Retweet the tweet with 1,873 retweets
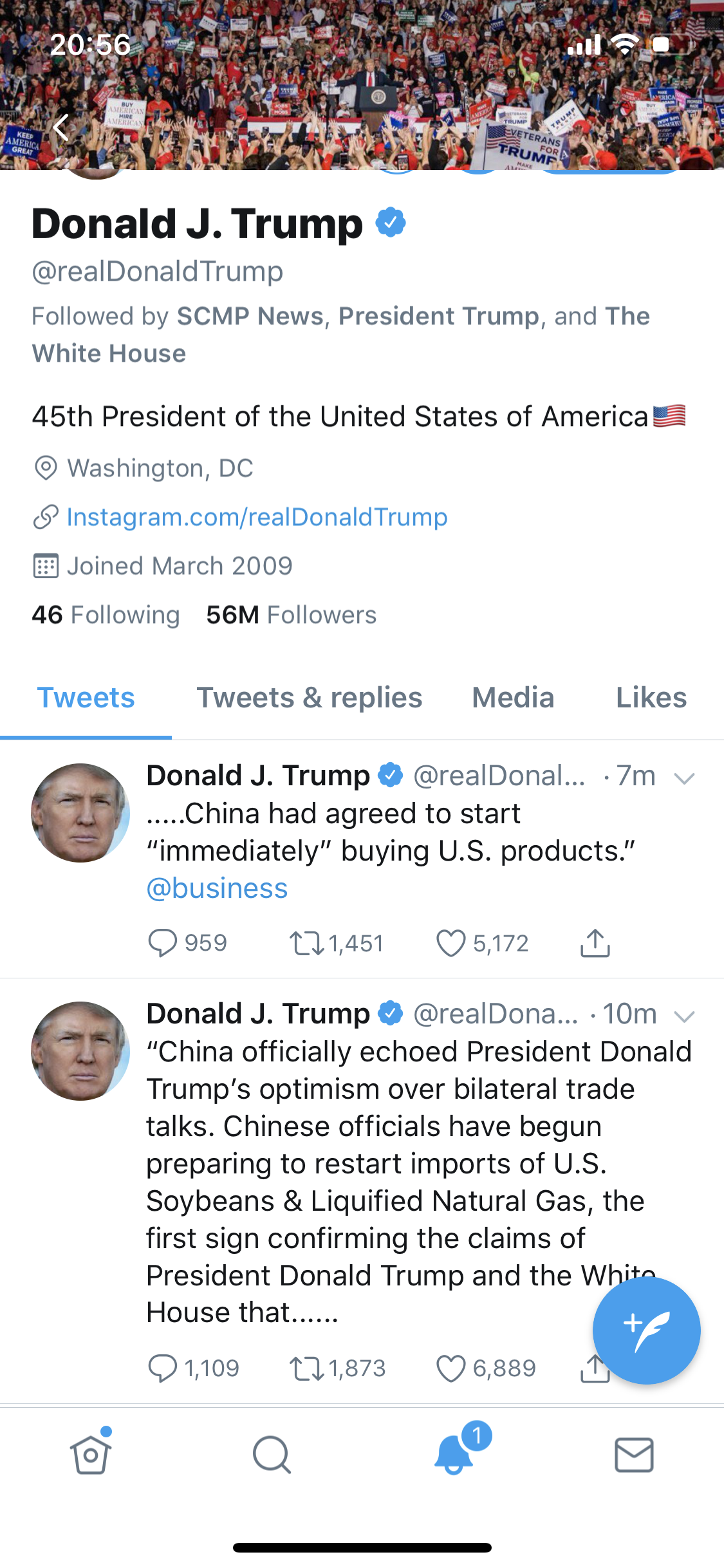Image resolution: width=724 pixels, height=1568 pixels. 306,1368
